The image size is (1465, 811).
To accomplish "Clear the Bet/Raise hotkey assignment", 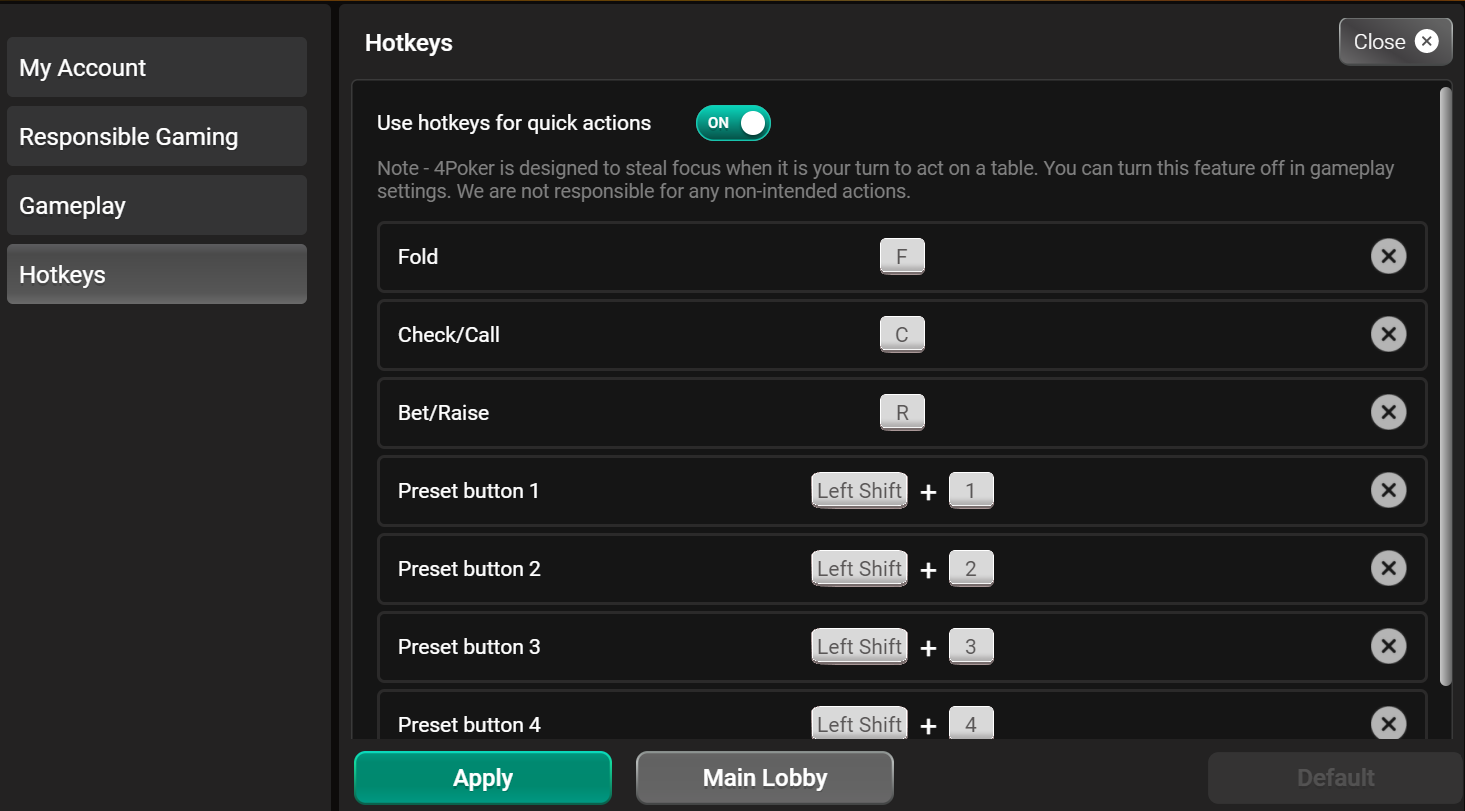I will click(x=1388, y=412).
